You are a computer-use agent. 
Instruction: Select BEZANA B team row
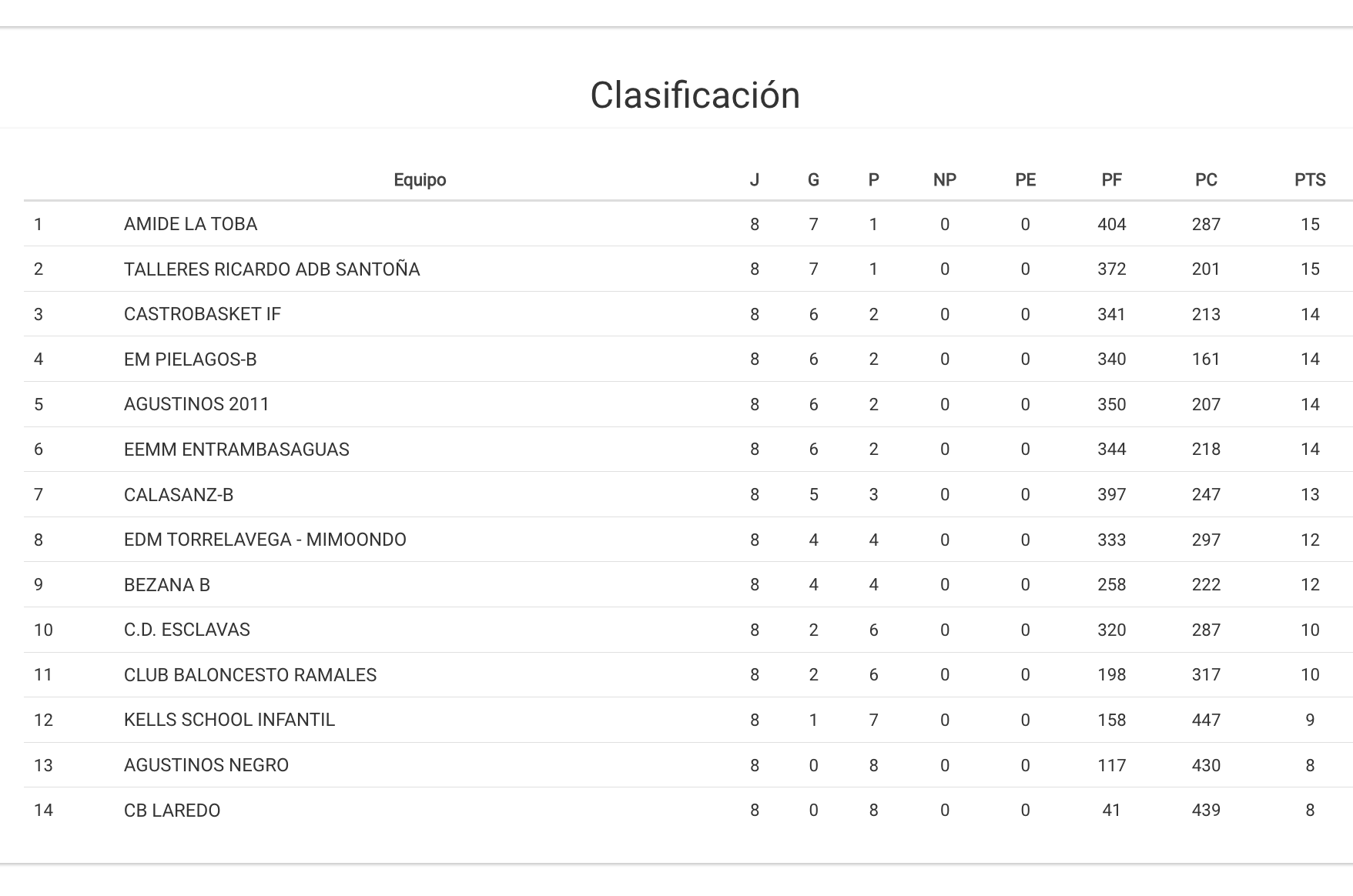167,585
